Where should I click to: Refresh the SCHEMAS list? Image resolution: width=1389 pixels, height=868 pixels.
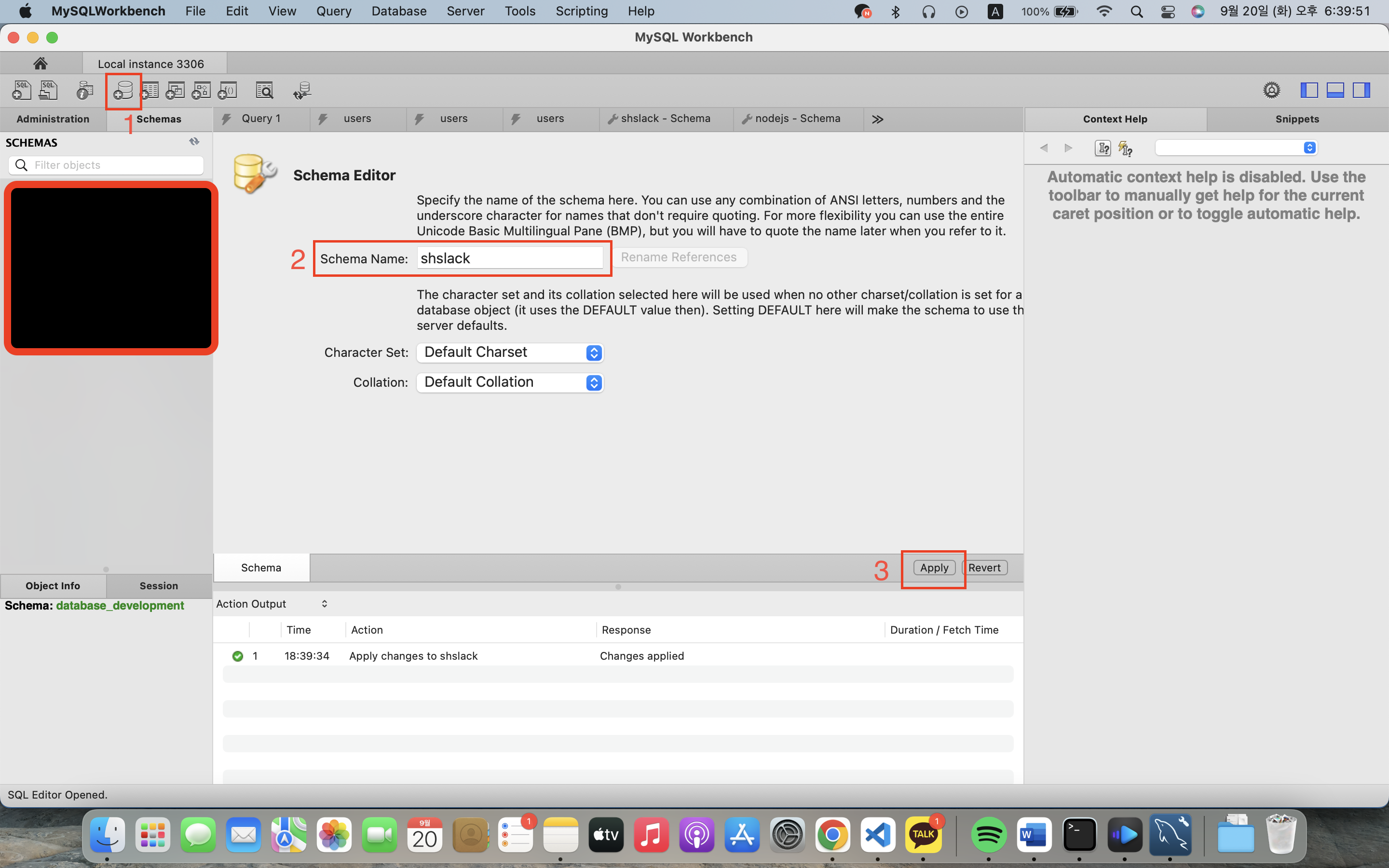pos(194,142)
